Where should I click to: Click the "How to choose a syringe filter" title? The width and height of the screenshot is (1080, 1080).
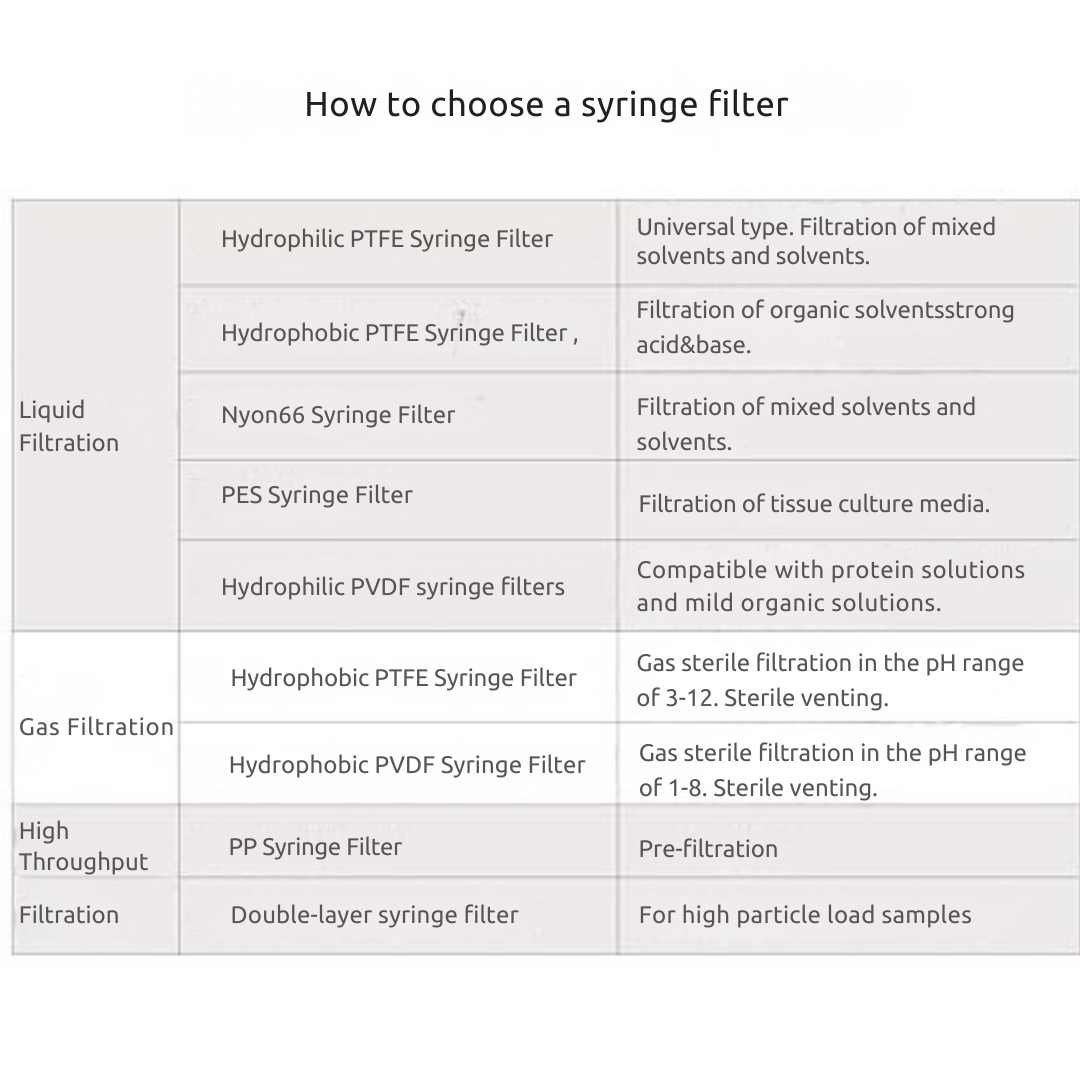(546, 104)
